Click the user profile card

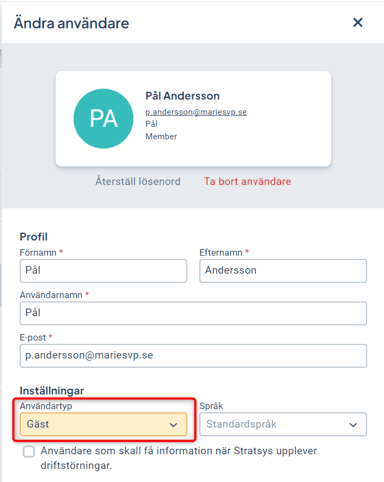click(193, 118)
